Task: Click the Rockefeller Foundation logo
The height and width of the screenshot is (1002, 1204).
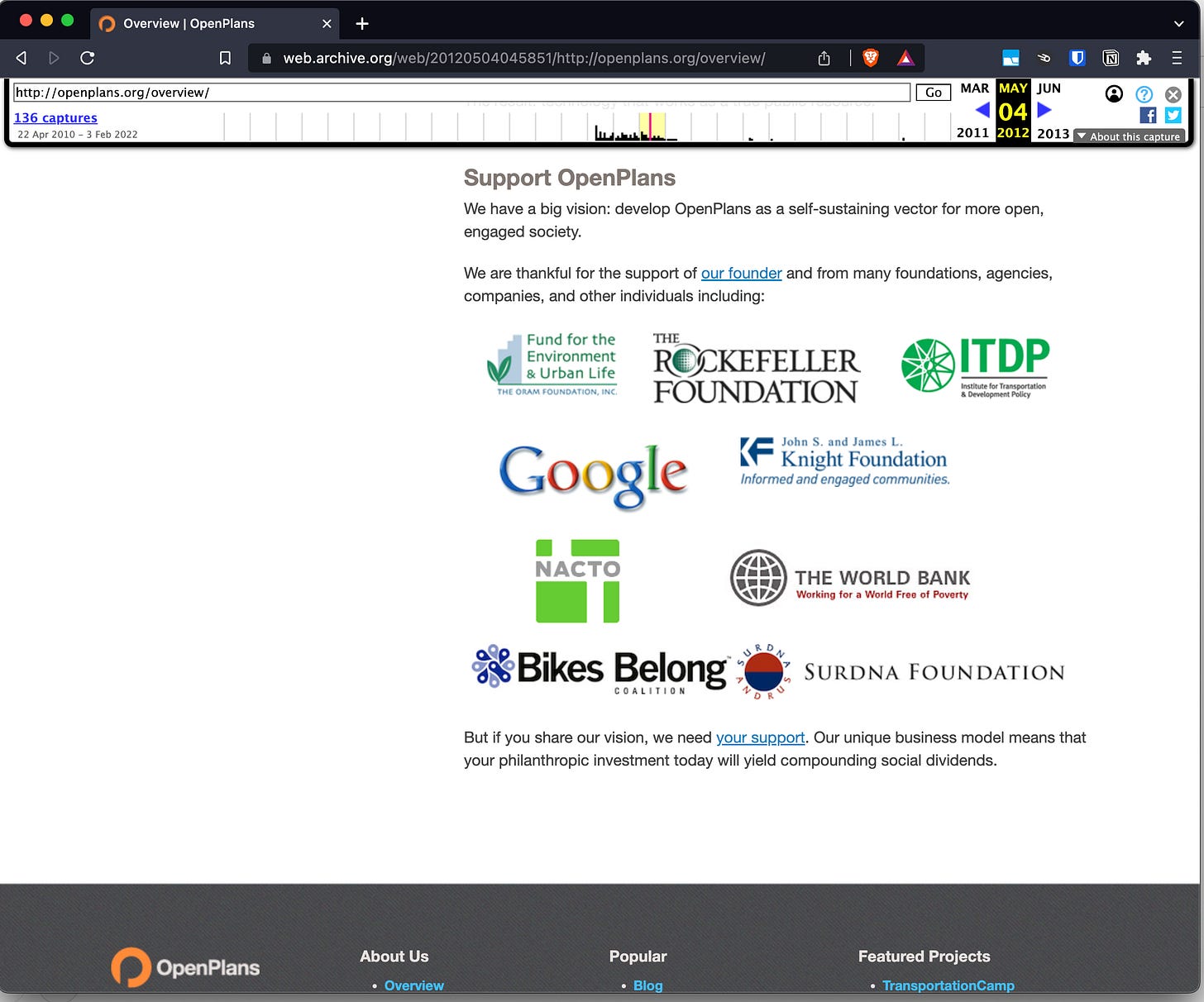Action: click(756, 368)
